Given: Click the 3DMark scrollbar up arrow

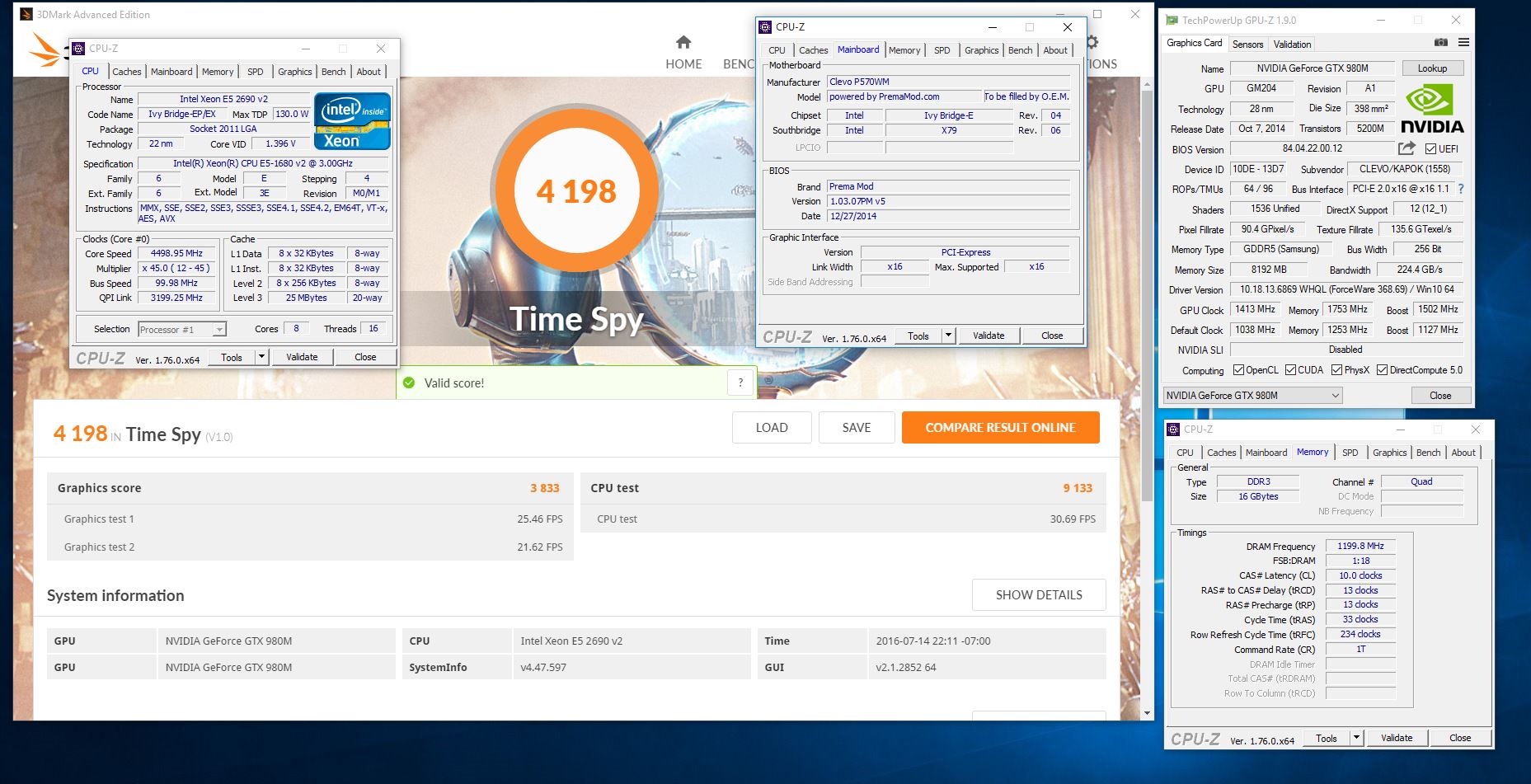Looking at the screenshot, I should [x=1147, y=82].
